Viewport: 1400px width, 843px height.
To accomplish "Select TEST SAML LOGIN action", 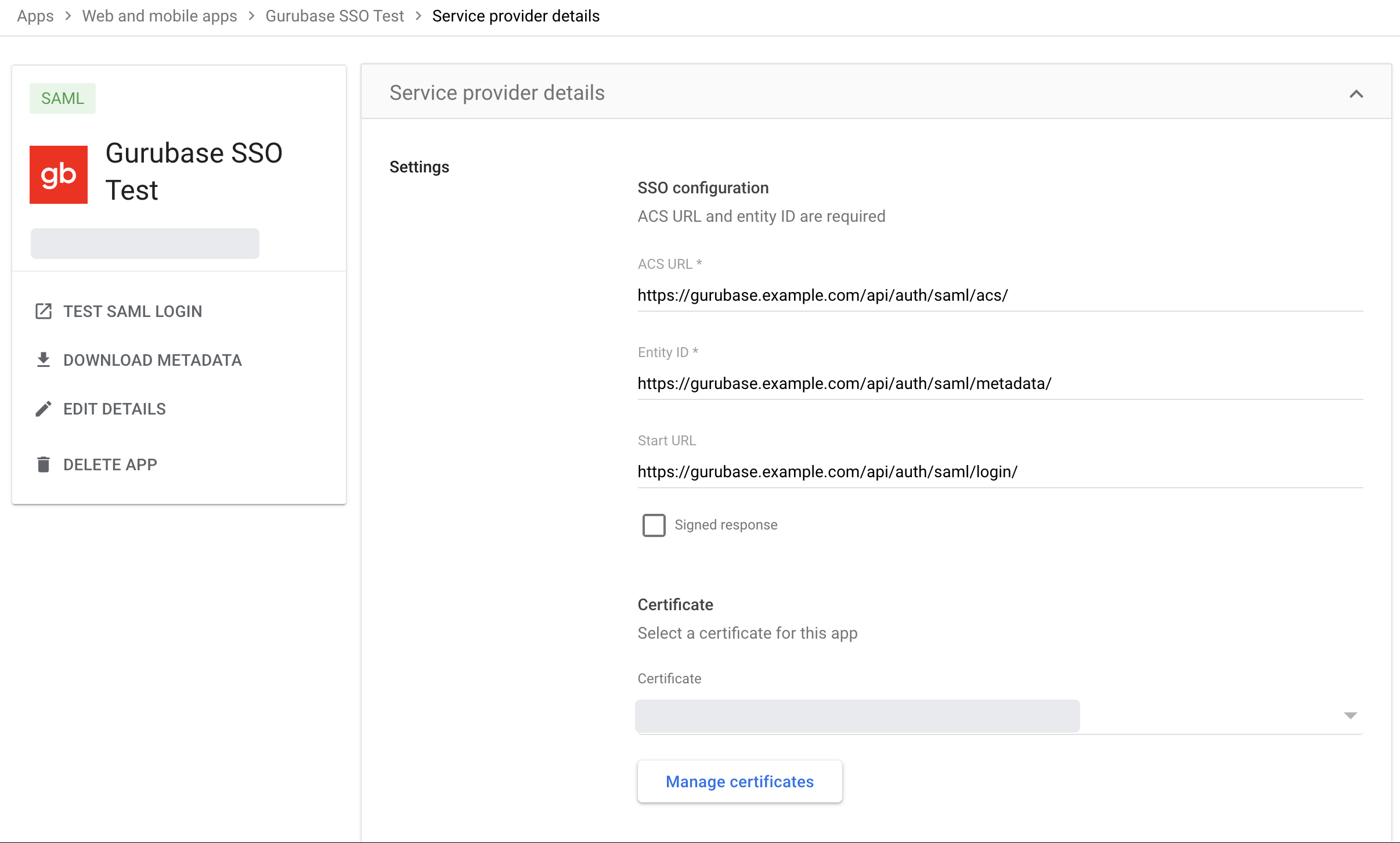I will 133,311.
